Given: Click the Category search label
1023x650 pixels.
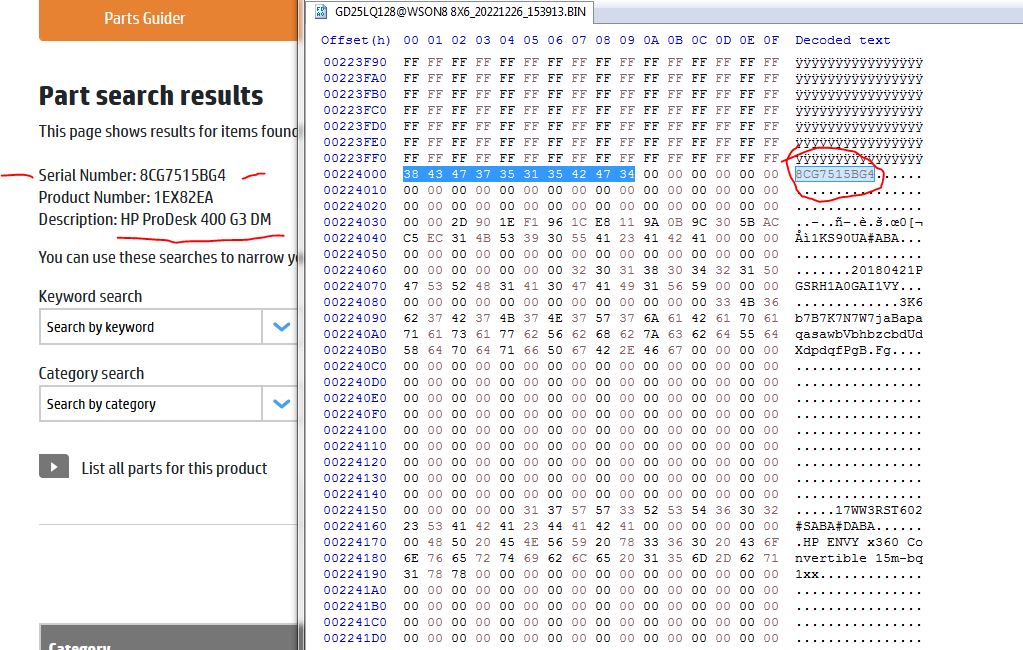Looking at the screenshot, I should [x=91, y=373].
